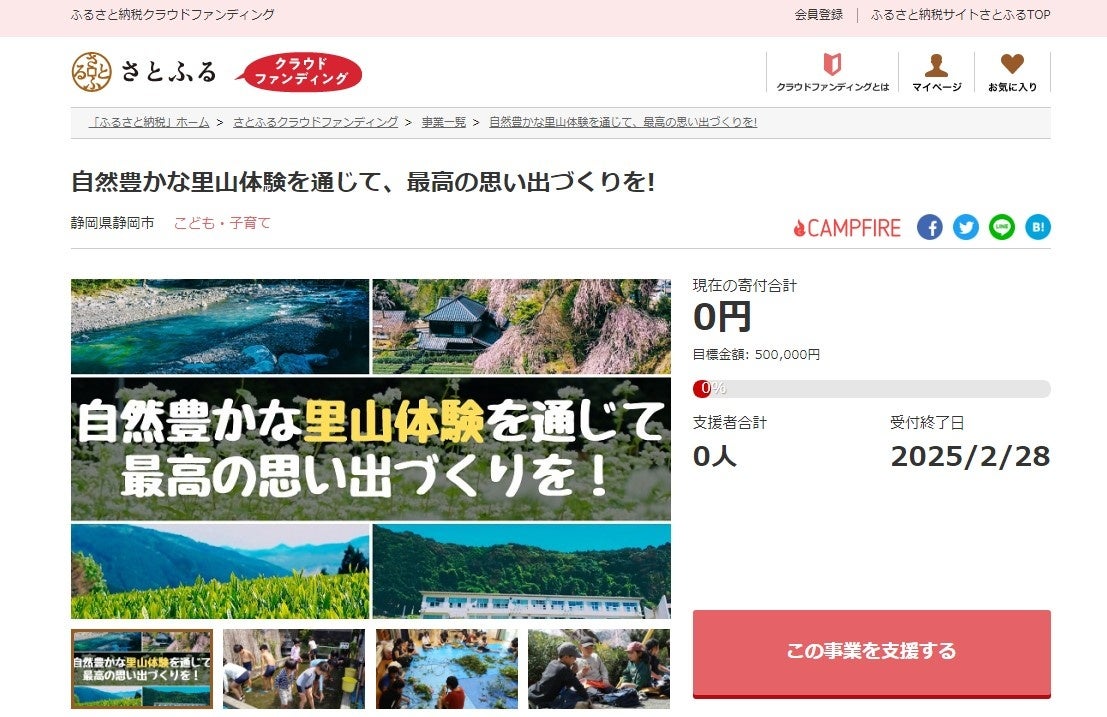Open さとふるクラウドファンディング breadcrumb
The image size is (1107, 717).
(x=316, y=122)
